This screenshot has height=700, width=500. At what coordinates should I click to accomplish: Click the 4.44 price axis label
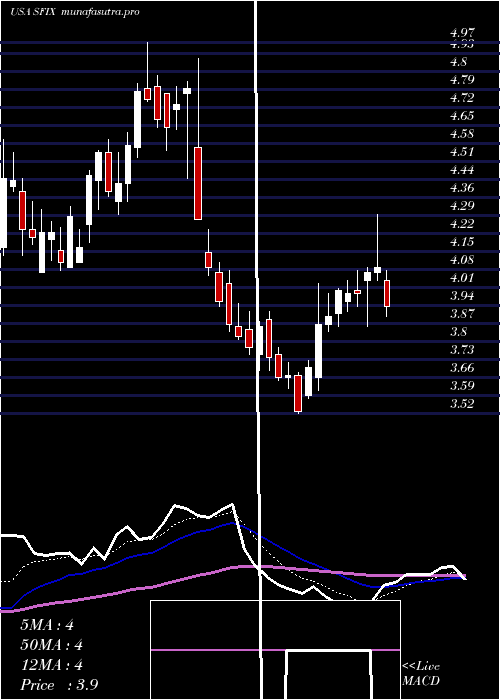coord(462,170)
